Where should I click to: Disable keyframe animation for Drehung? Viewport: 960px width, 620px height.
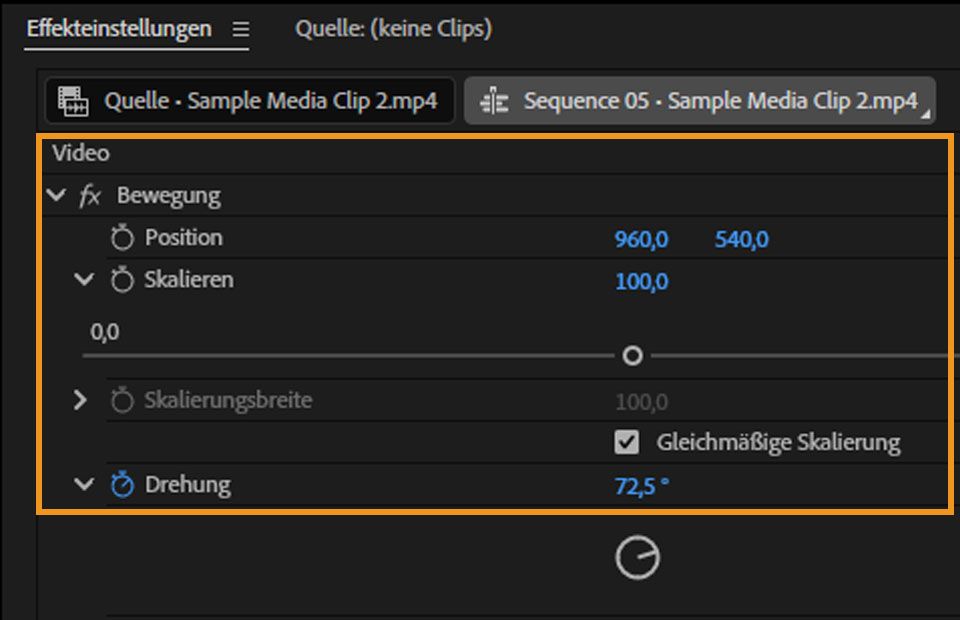pos(124,483)
